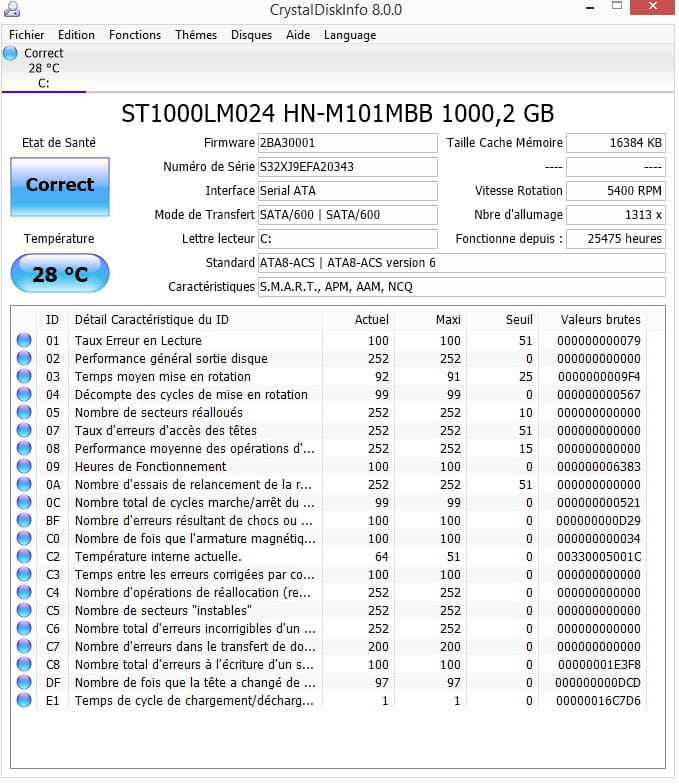
Task: Click the 25475 heures field
Action: point(616,239)
